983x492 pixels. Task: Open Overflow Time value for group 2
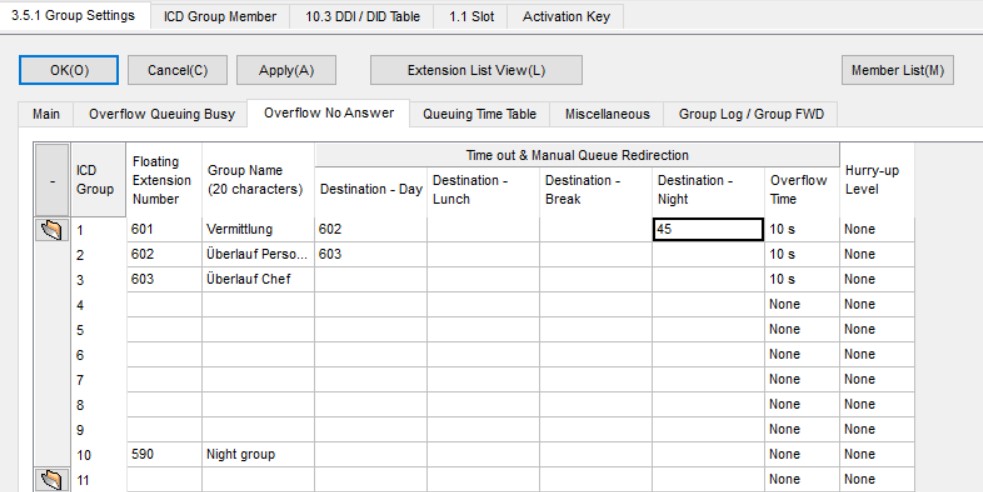802,254
